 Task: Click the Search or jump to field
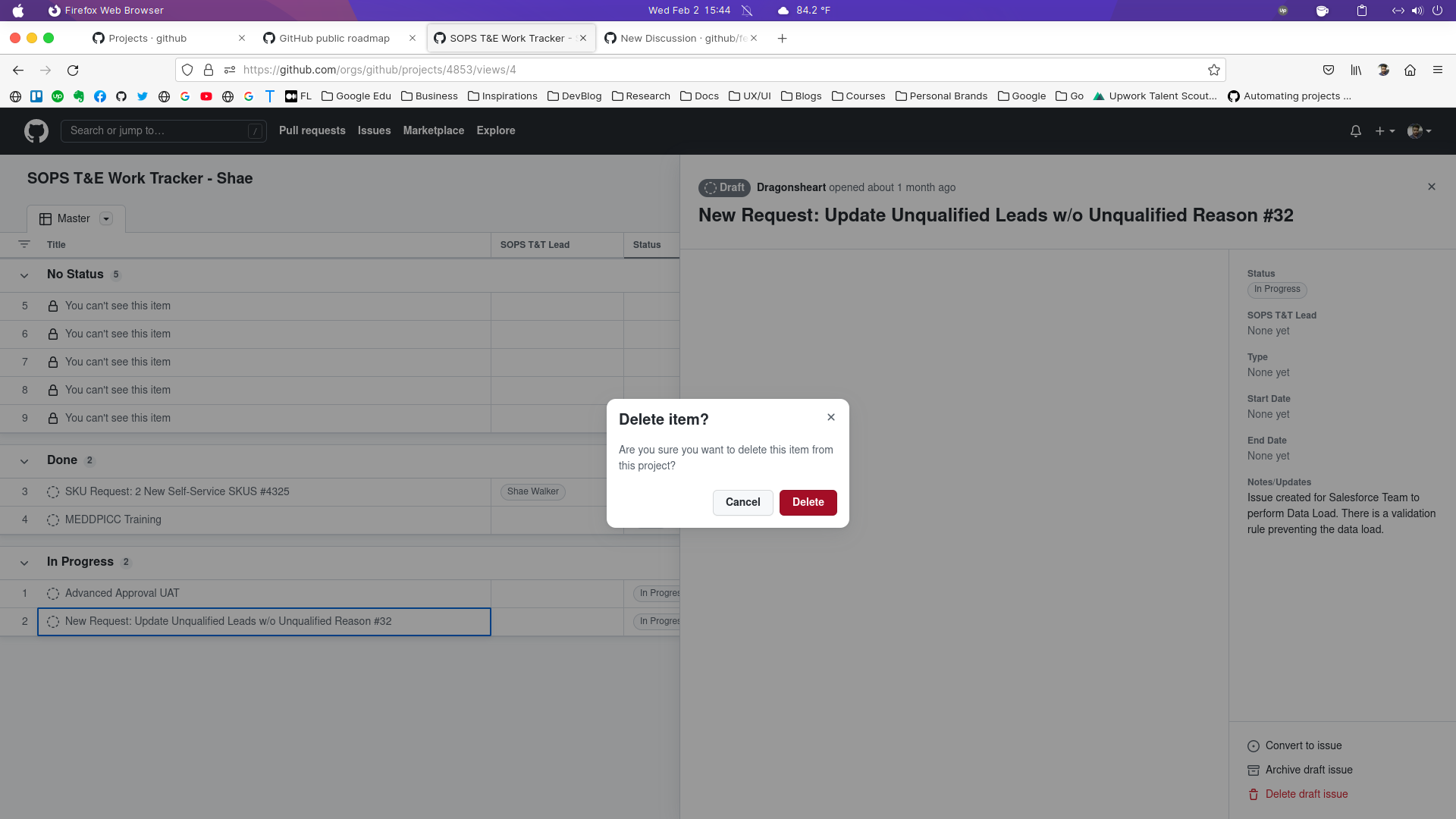(x=163, y=131)
